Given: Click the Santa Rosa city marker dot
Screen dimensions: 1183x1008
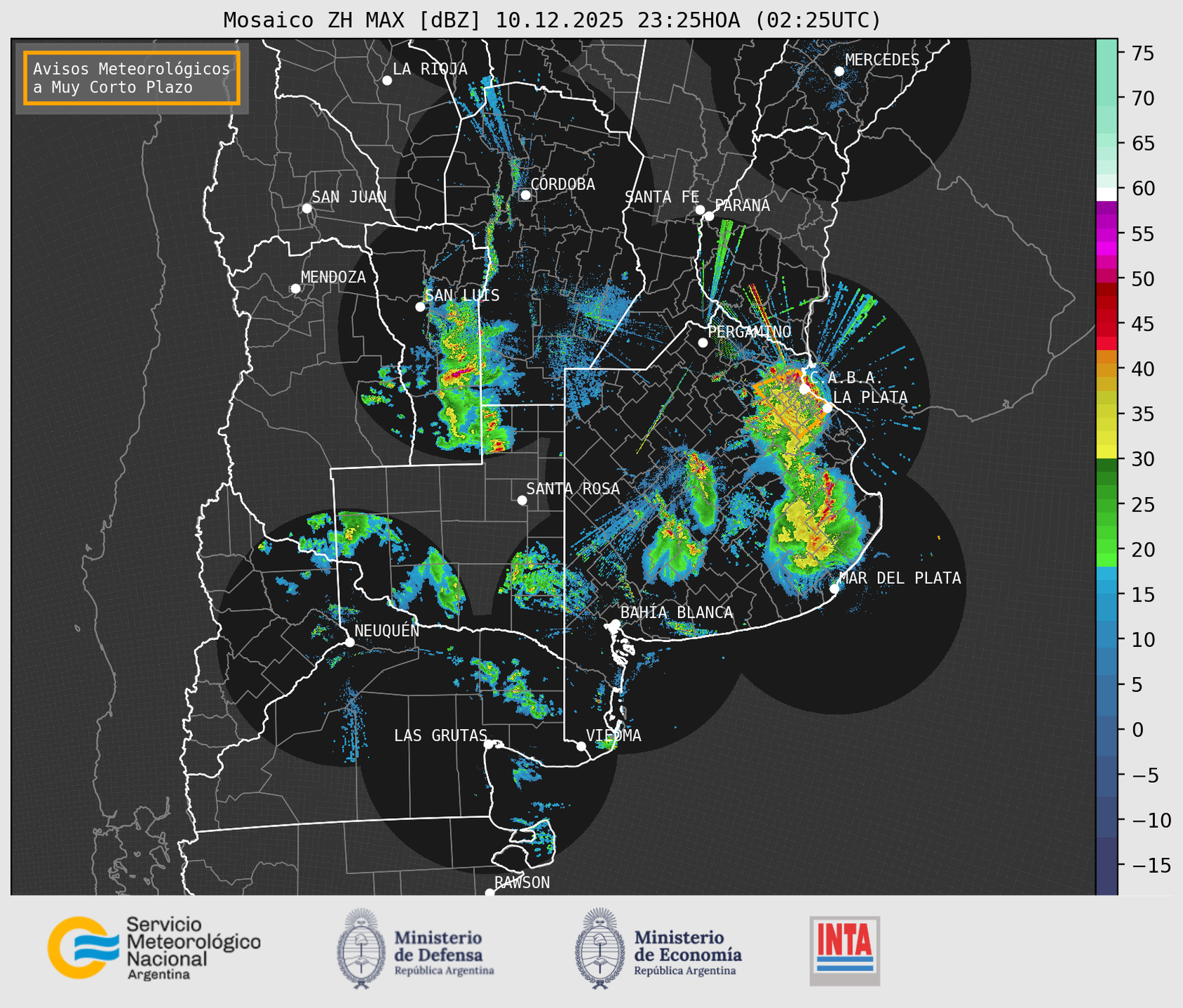Looking at the screenshot, I should coord(522,500).
